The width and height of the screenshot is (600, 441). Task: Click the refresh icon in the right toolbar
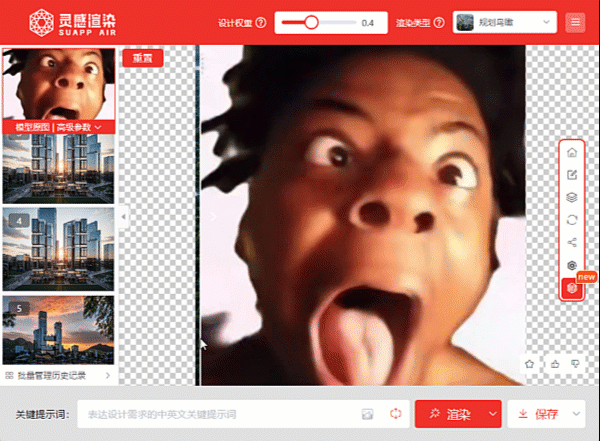571,219
